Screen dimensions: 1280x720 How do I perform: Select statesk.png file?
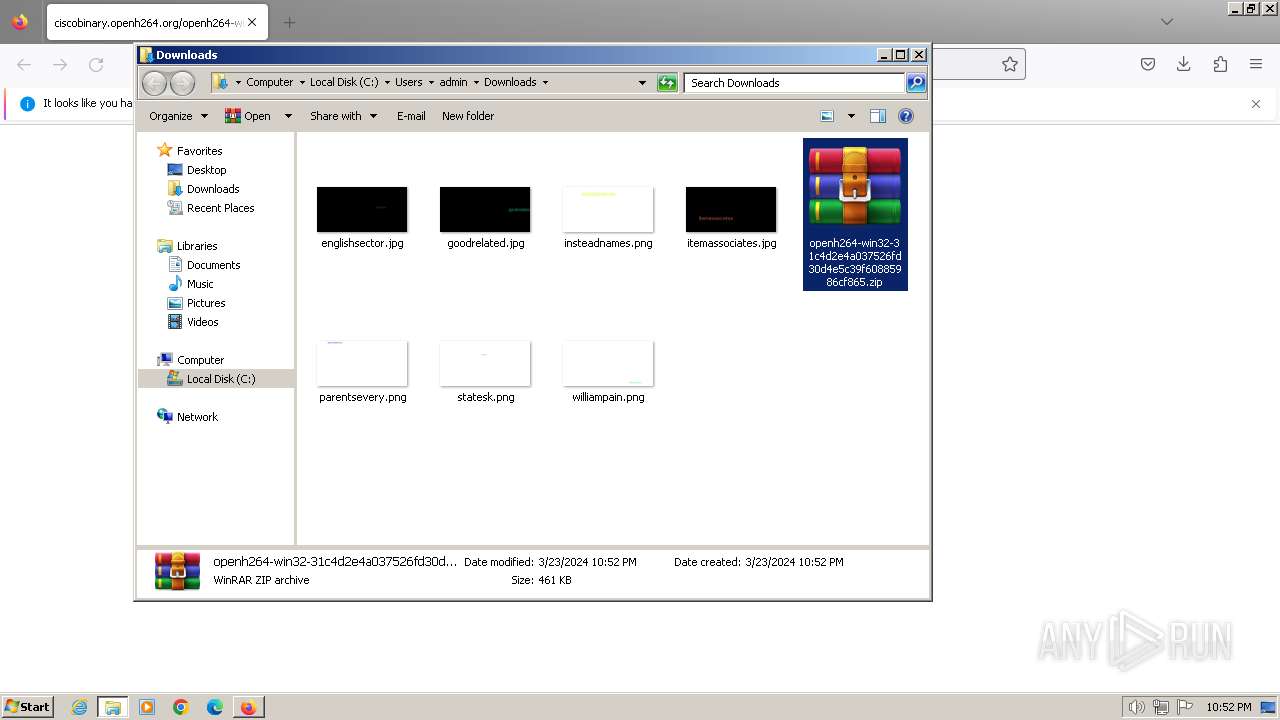click(x=485, y=371)
